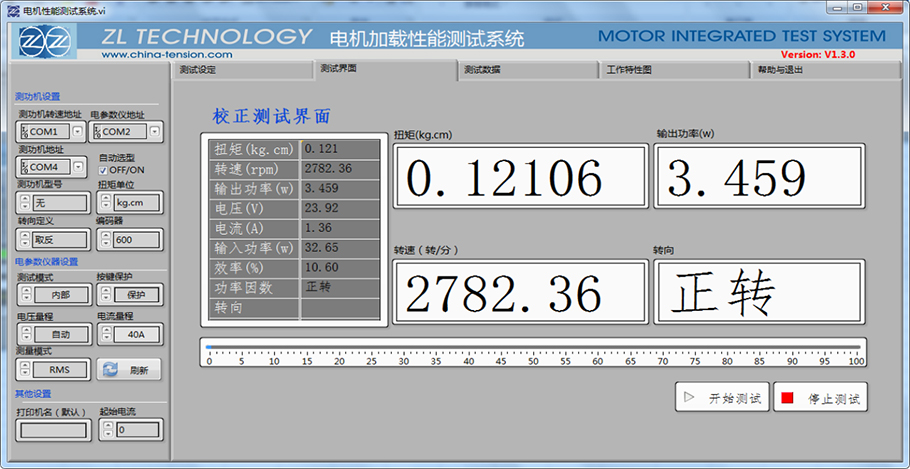
Task: Click the title bar application icon
Action: (12, 9)
